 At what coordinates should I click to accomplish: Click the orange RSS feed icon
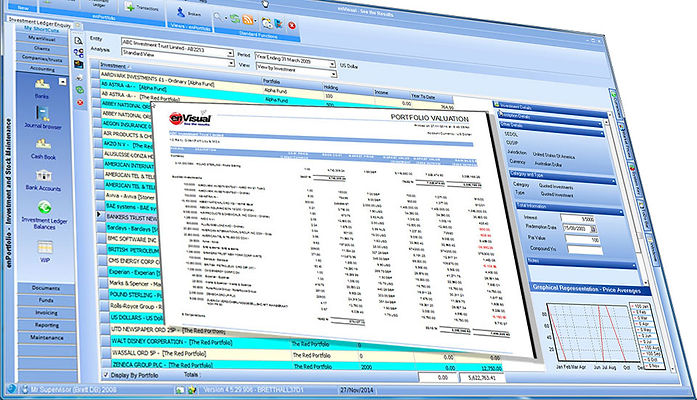click(x=248, y=20)
